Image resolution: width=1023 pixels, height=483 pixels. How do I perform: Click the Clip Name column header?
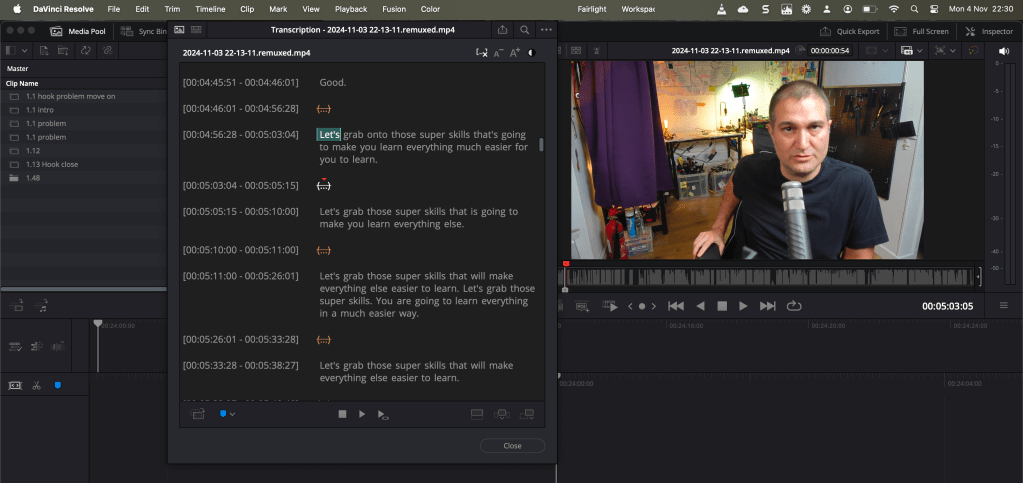pyautogui.click(x=23, y=84)
